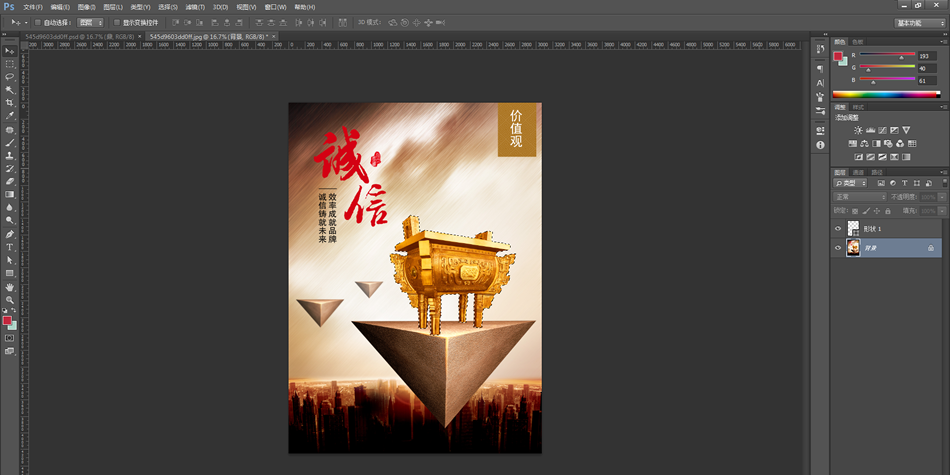
Task: Add a Color Balance adjustment
Action: click(x=865, y=144)
